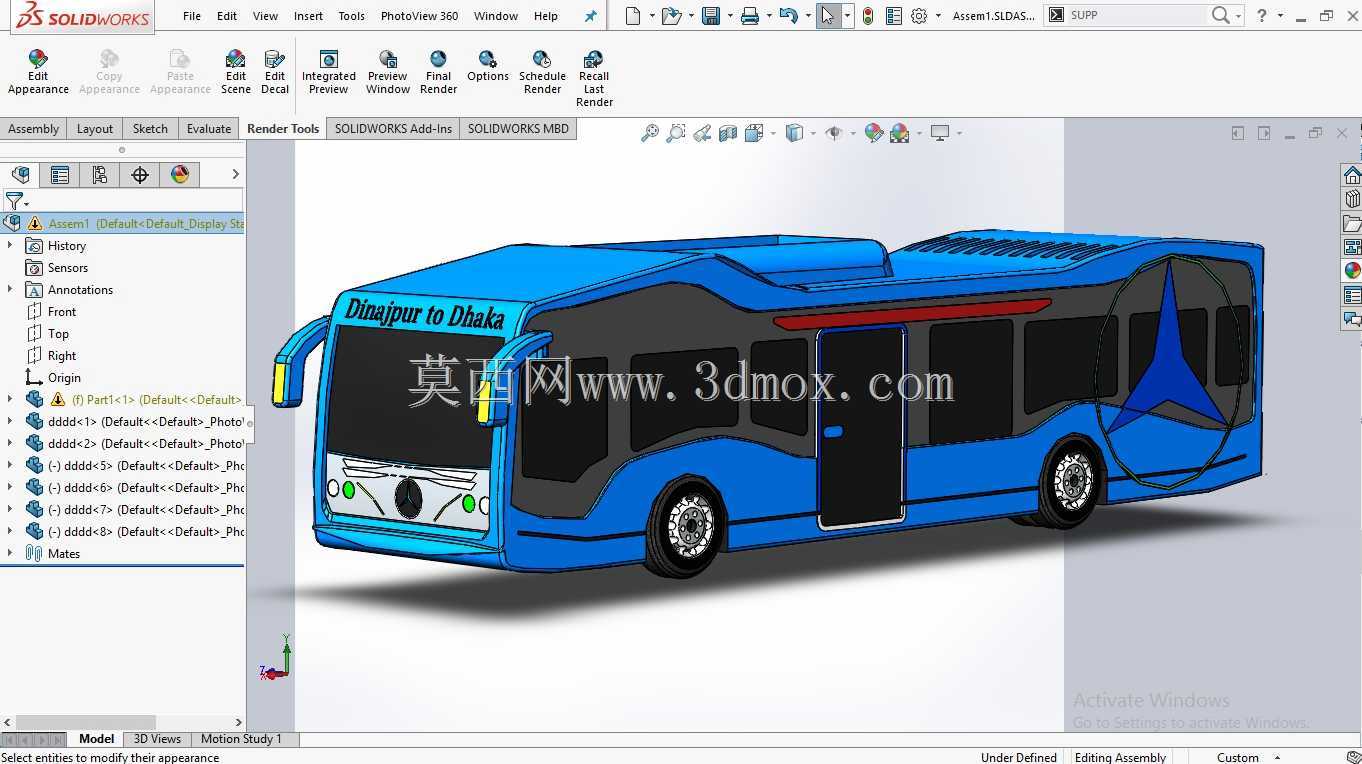Switch to SOLIDWORKS Add-Ins tab
Screen dimensions: 1362x764
click(393, 128)
